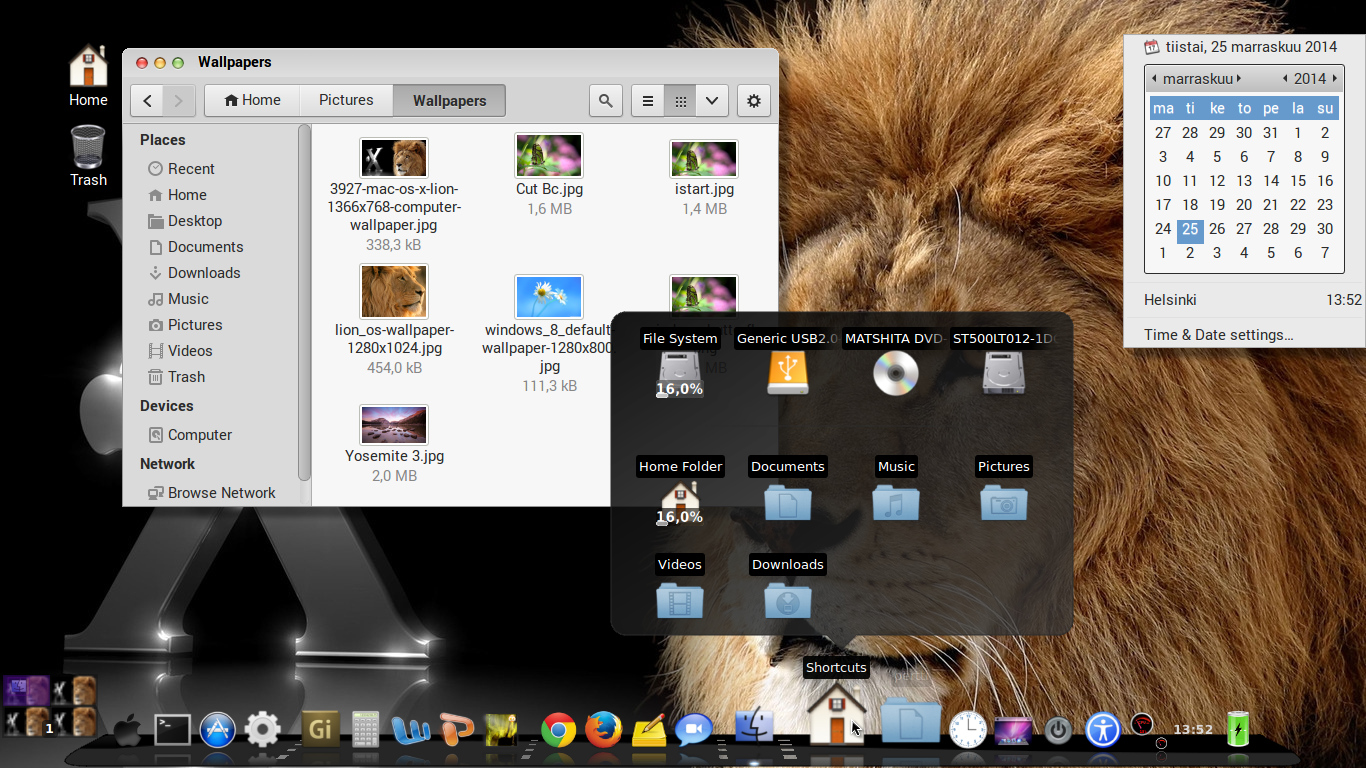
Task: Switch to list view in file manager
Action: [648, 101]
